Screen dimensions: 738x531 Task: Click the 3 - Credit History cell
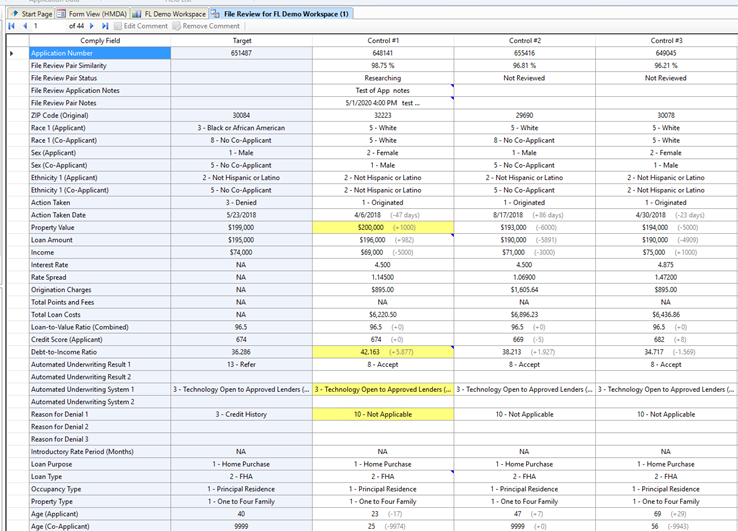click(241, 414)
